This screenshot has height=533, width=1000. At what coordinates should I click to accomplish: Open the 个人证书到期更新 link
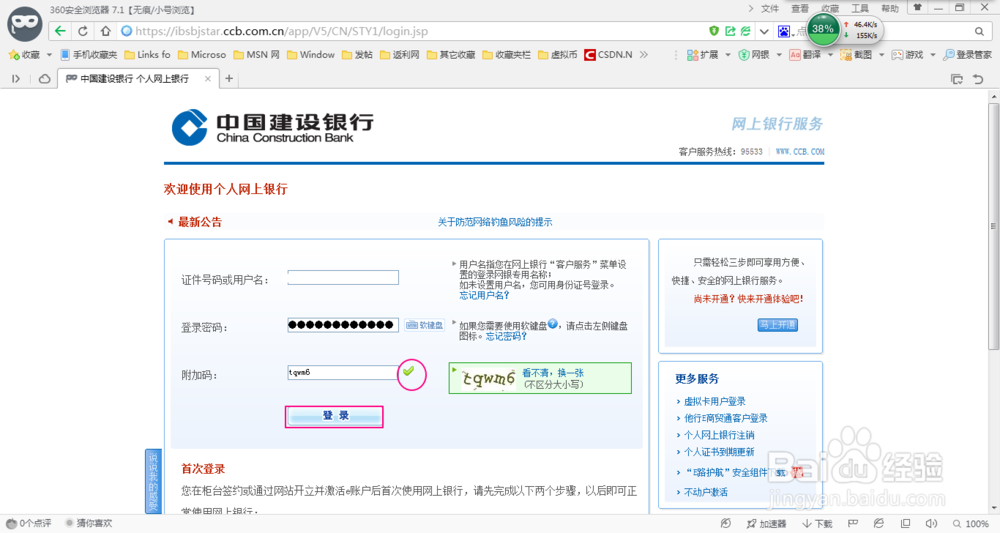pos(719,452)
